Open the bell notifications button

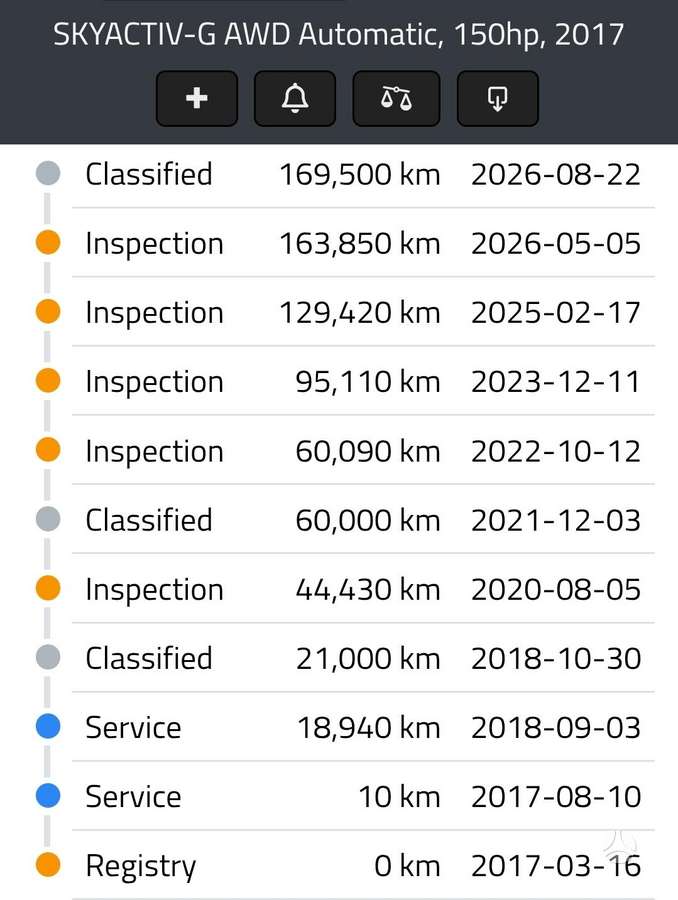click(x=295, y=98)
